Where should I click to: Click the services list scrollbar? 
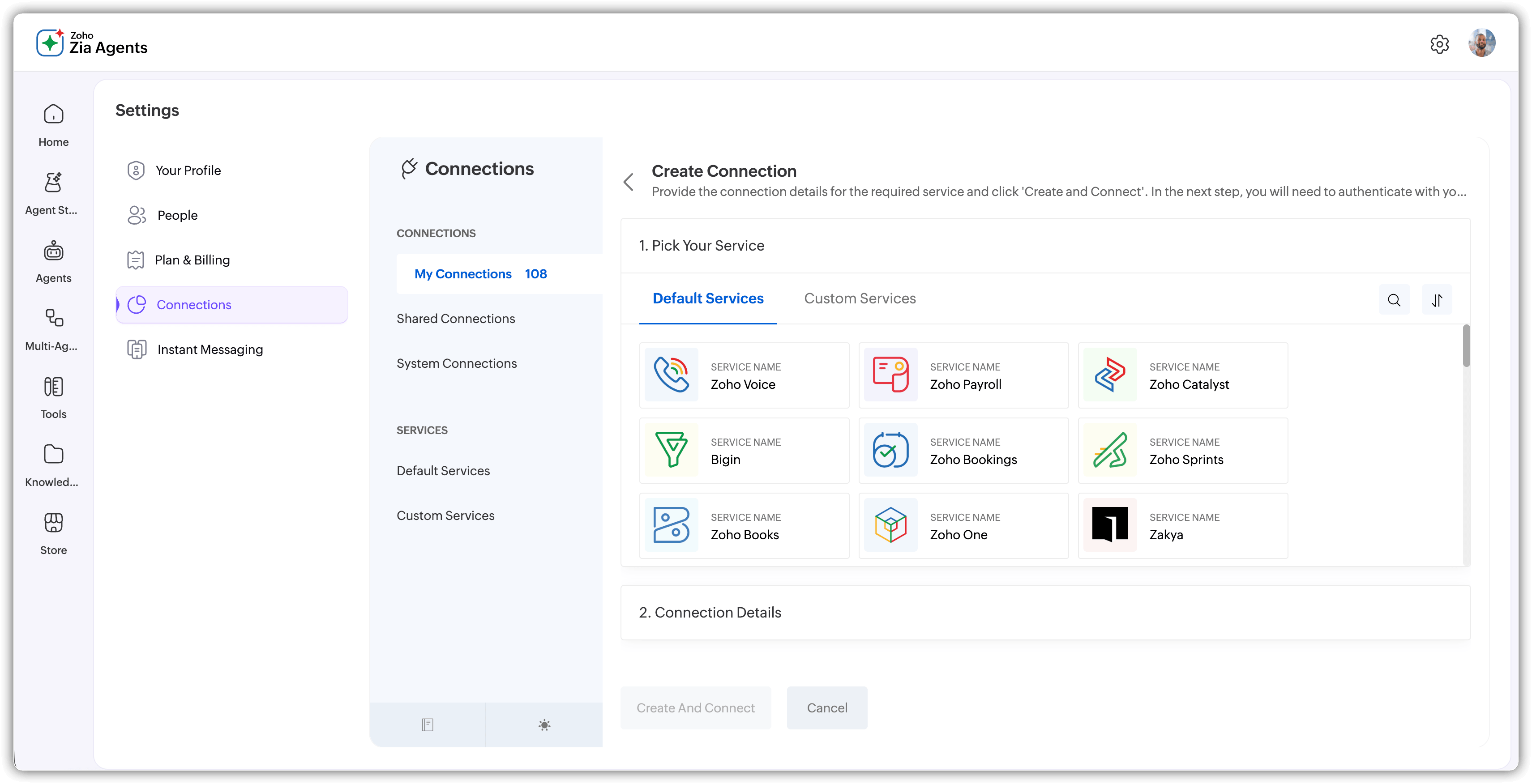[1466, 346]
